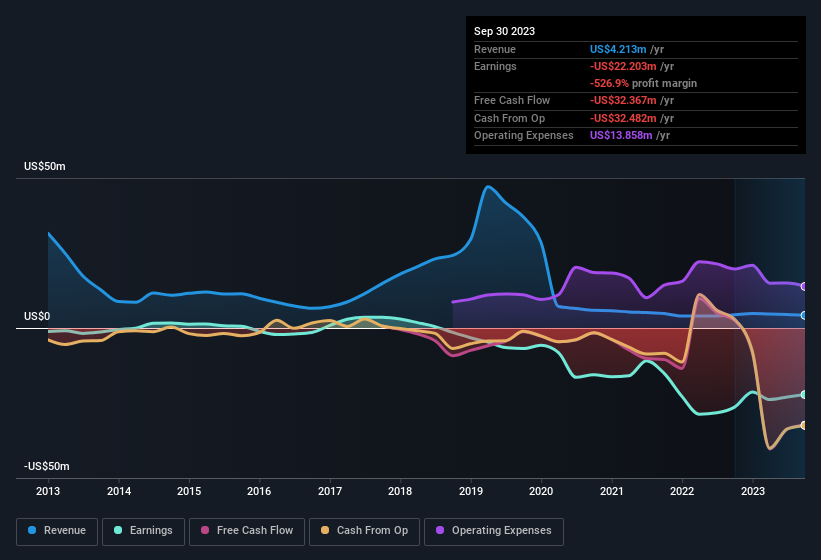Click the revenue peak near 2019
This screenshot has width=821, height=560.
[x=488, y=186]
